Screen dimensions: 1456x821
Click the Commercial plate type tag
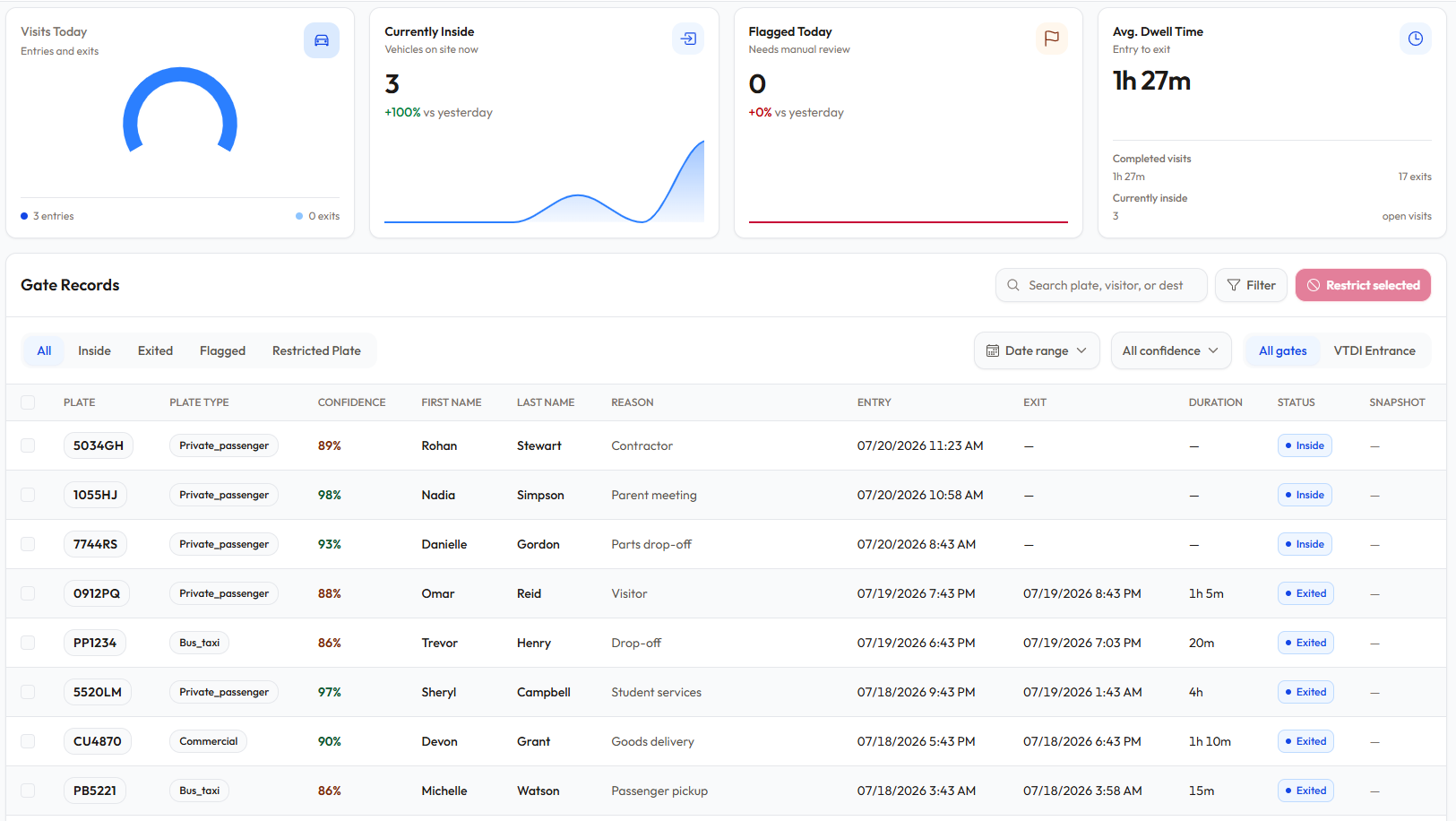pyautogui.click(x=208, y=741)
